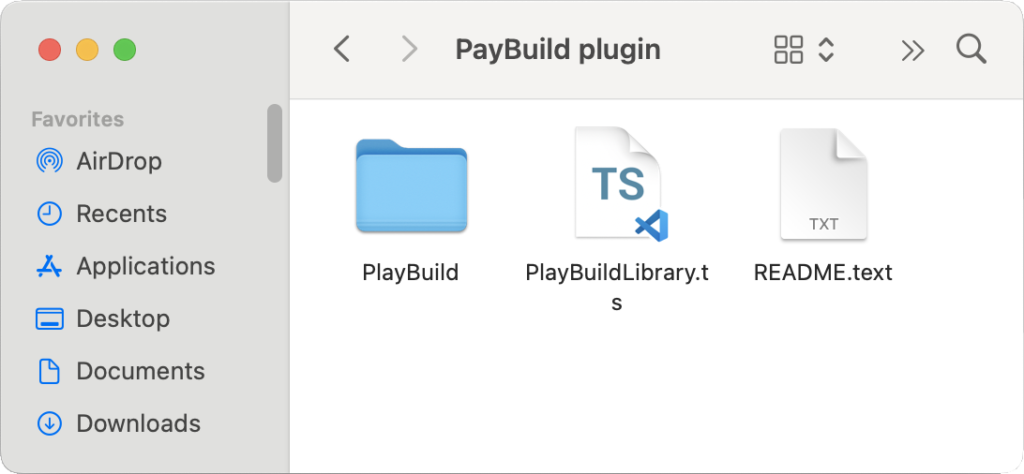Open the view mode up-down selector
The width and height of the screenshot is (1024, 474).
pos(826,50)
